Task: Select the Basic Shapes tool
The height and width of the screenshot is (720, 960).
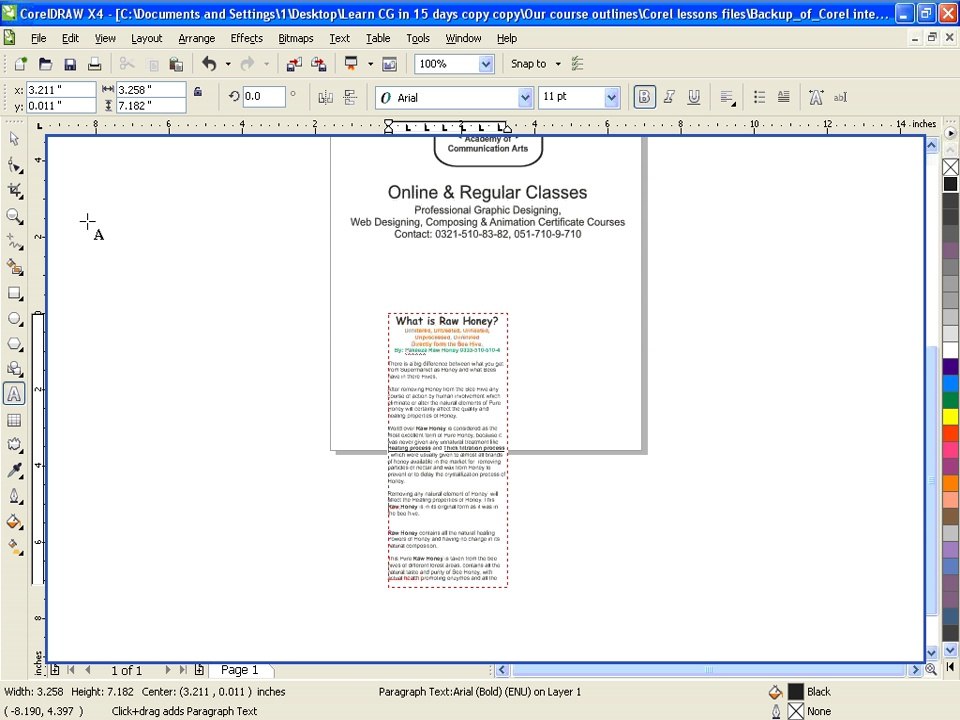Action: [14, 369]
